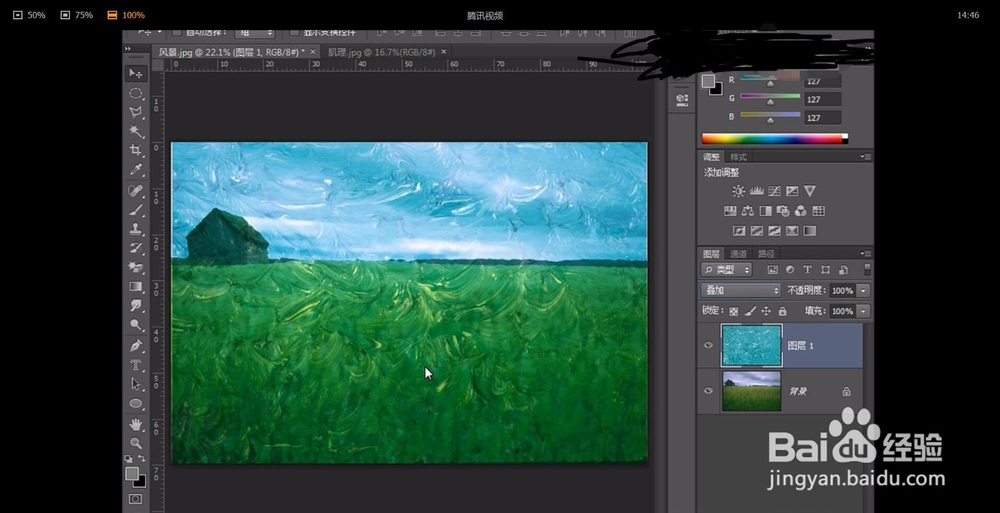
Task: Open Adjustments panel flyout menu
Action: click(x=865, y=156)
